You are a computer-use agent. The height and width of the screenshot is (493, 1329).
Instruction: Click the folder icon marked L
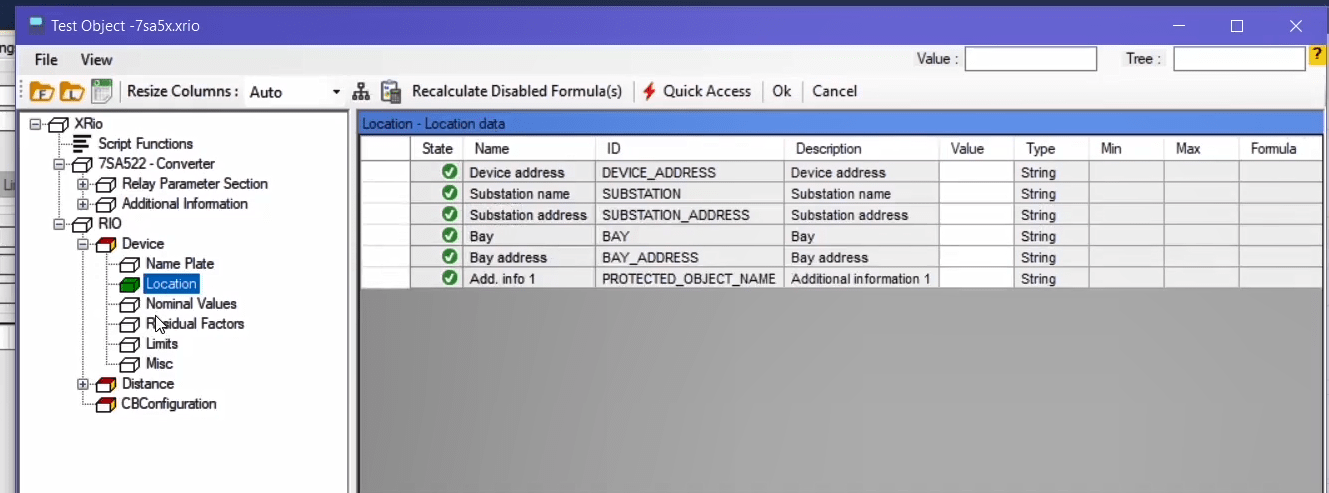tap(71, 92)
